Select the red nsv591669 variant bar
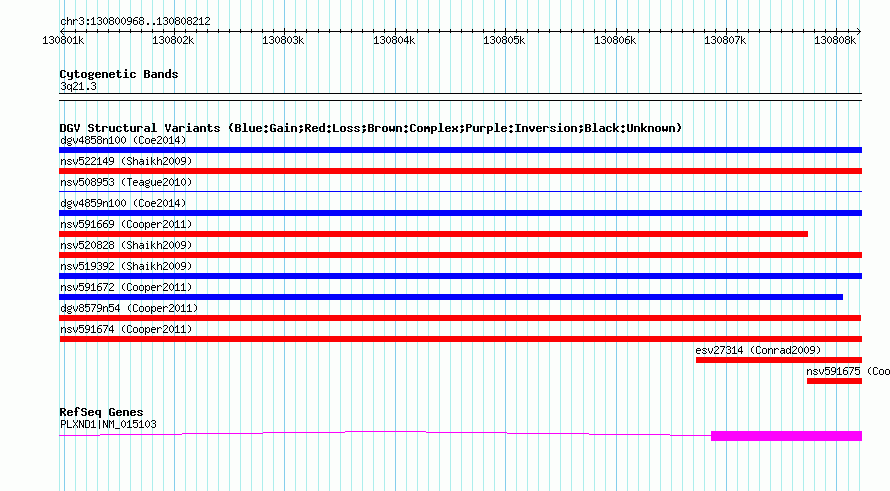The width and height of the screenshot is (890, 491). click(x=434, y=234)
